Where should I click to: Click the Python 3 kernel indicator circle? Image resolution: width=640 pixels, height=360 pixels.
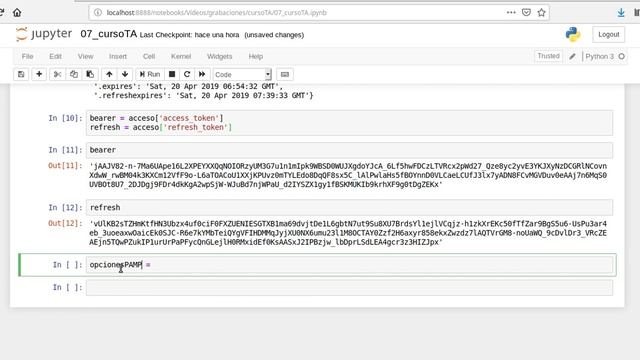coord(622,56)
